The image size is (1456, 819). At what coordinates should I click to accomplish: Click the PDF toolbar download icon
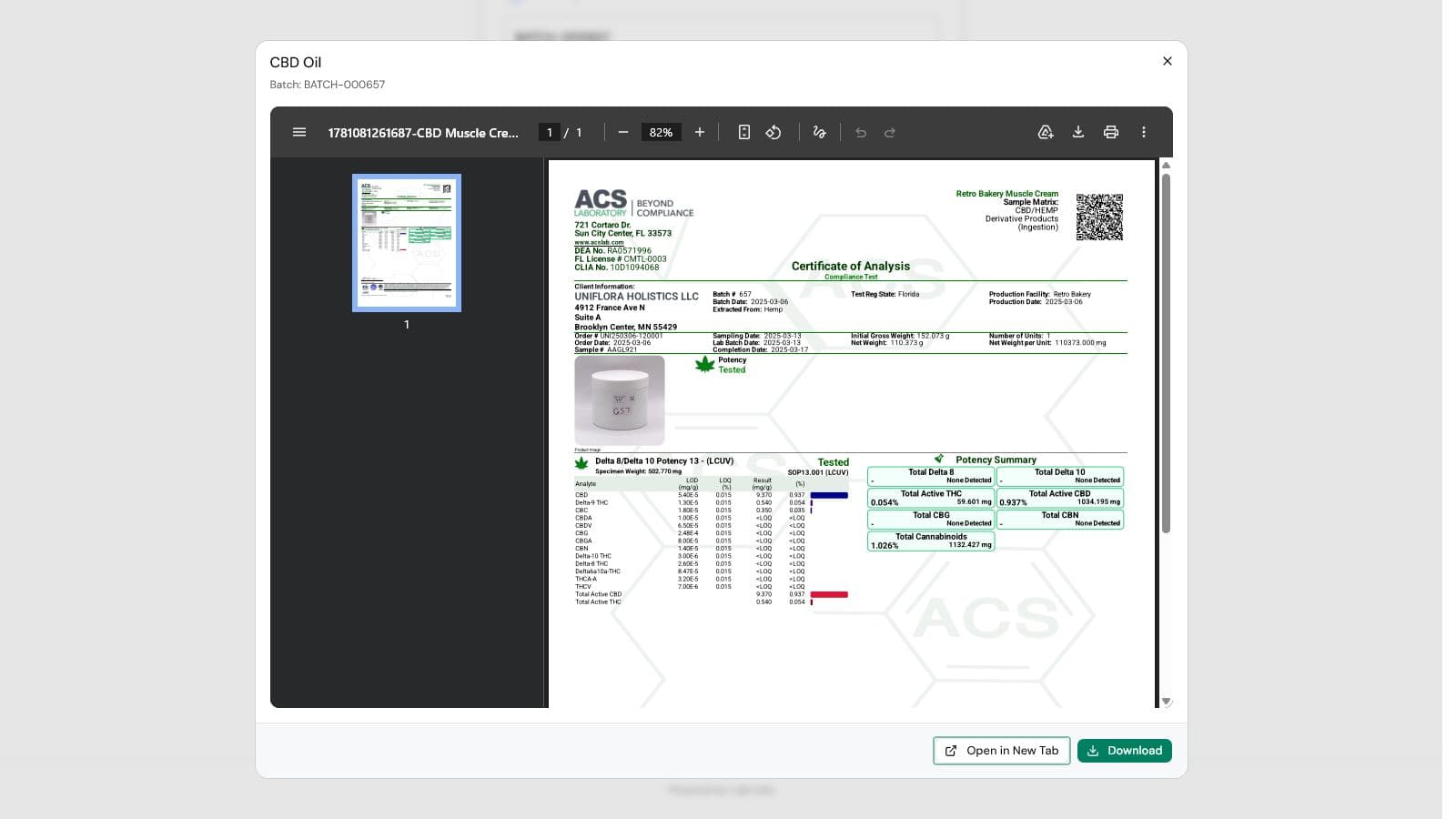[x=1078, y=132]
